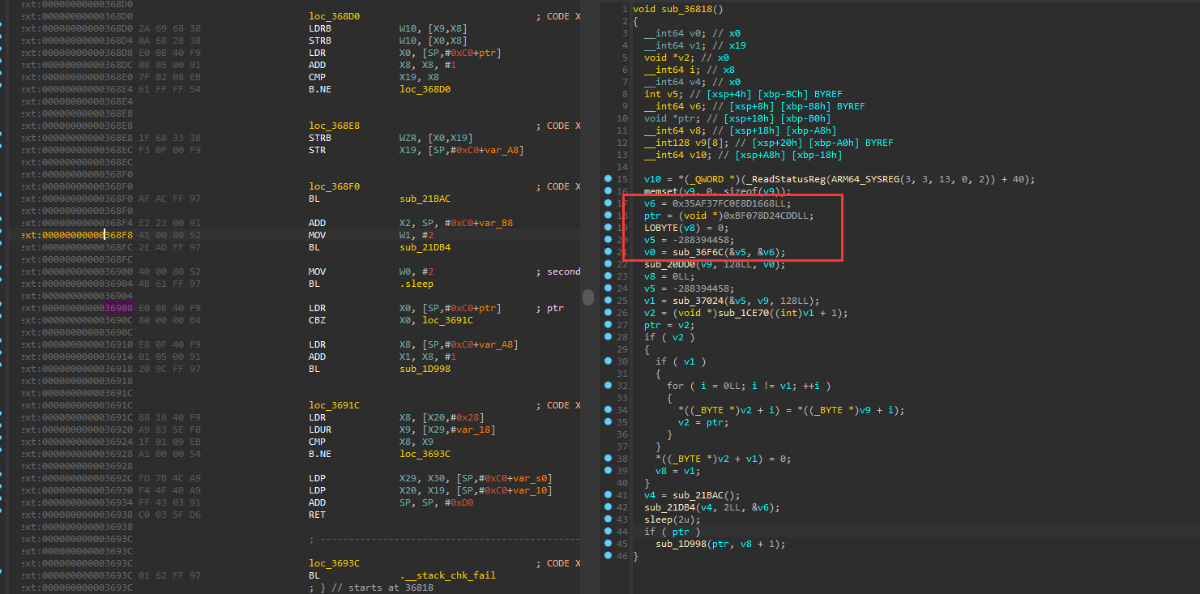
Task: Enable breakpoint on line 17 v6 assignment
Action: [609, 203]
